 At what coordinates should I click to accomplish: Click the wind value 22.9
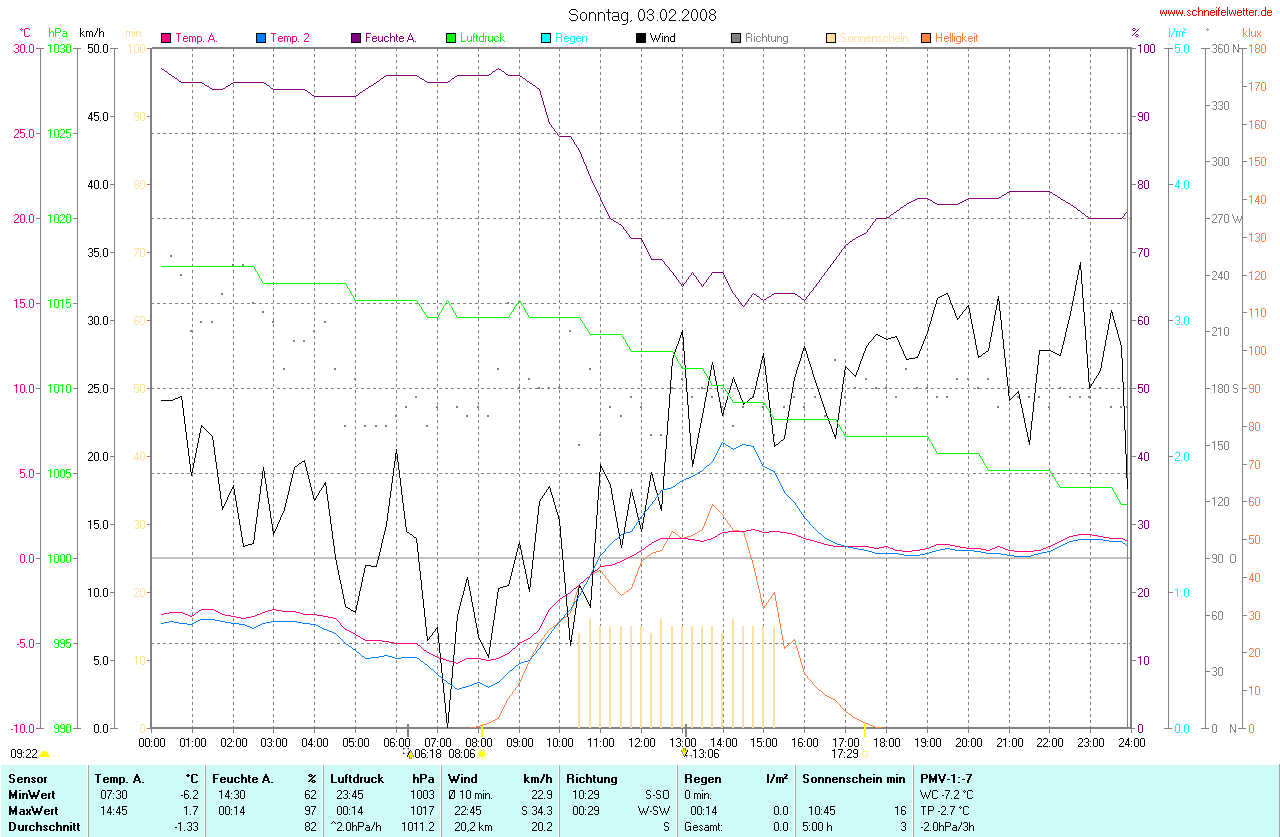(541, 793)
